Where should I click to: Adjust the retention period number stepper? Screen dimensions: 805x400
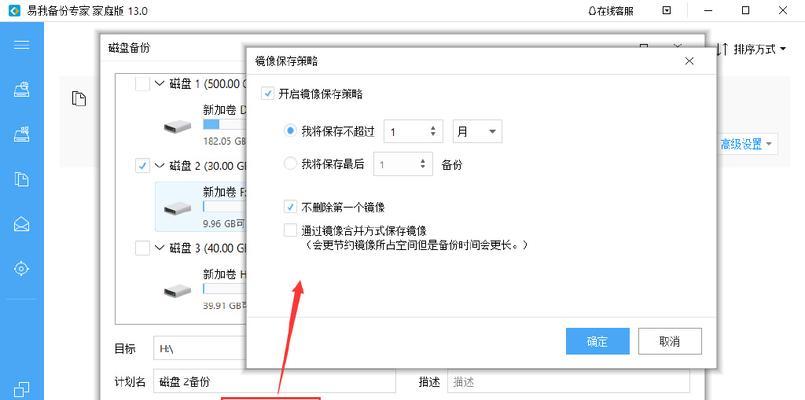click(x=433, y=131)
